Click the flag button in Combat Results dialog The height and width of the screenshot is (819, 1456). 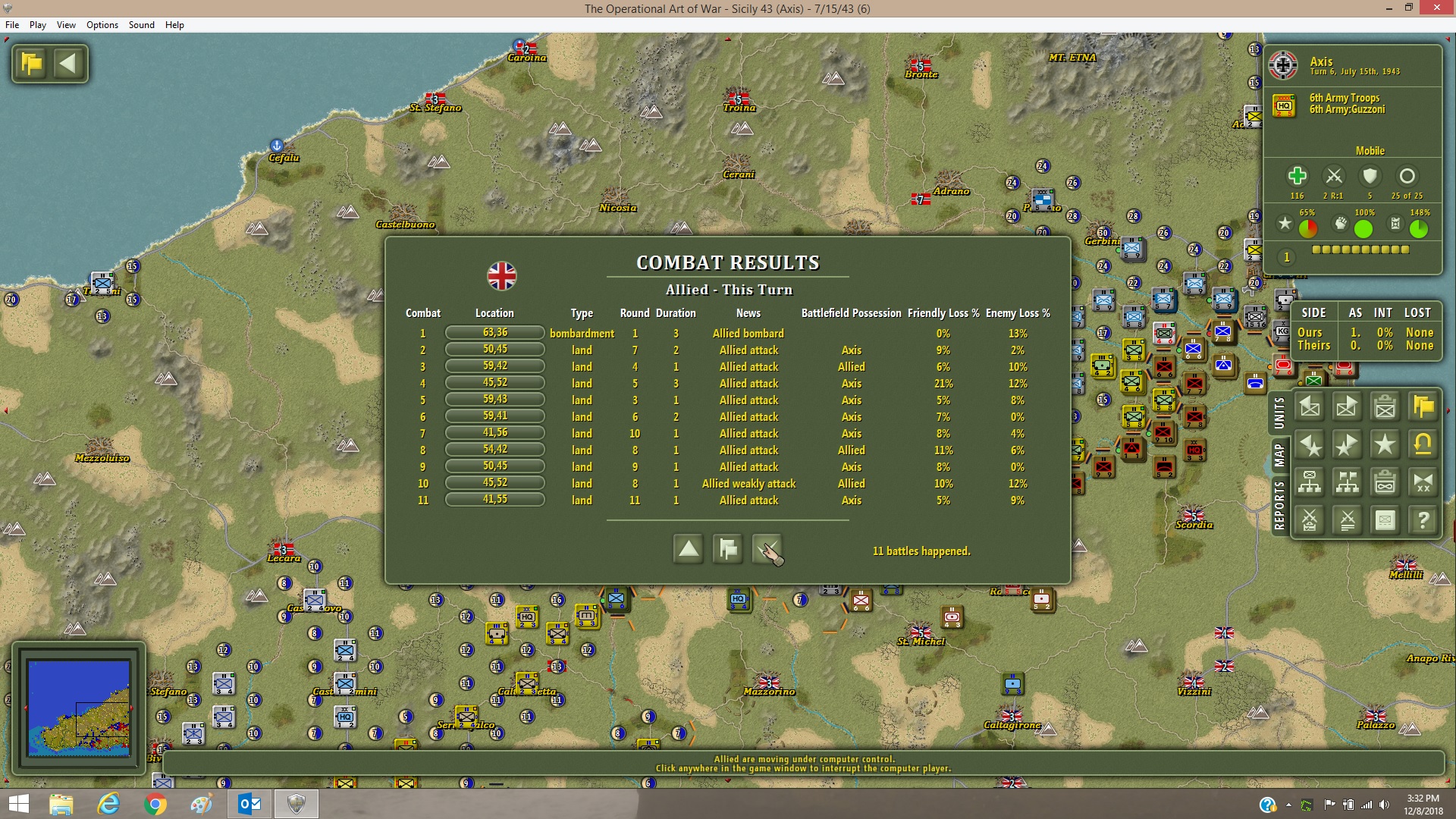point(728,549)
